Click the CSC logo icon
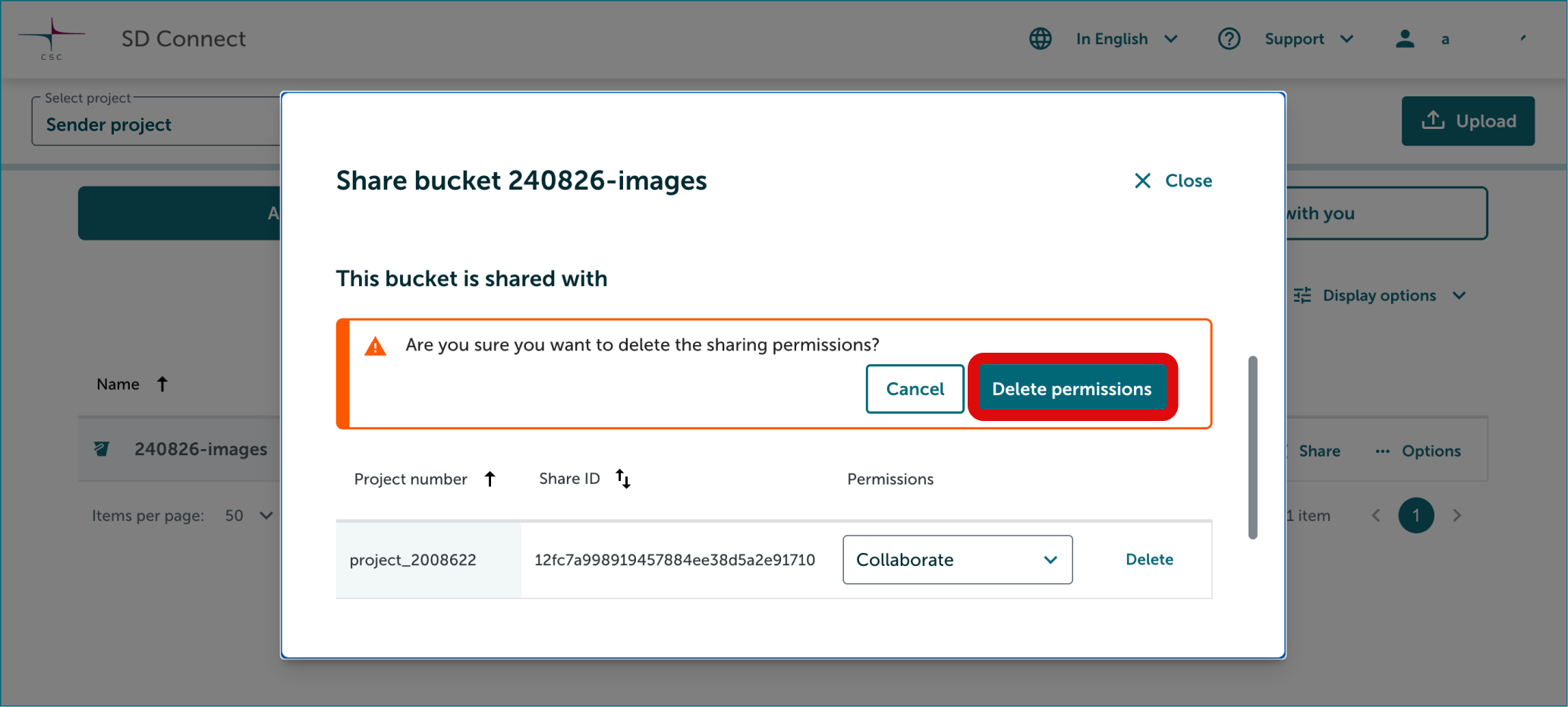1568x707 pixels. tap(51, 39)
